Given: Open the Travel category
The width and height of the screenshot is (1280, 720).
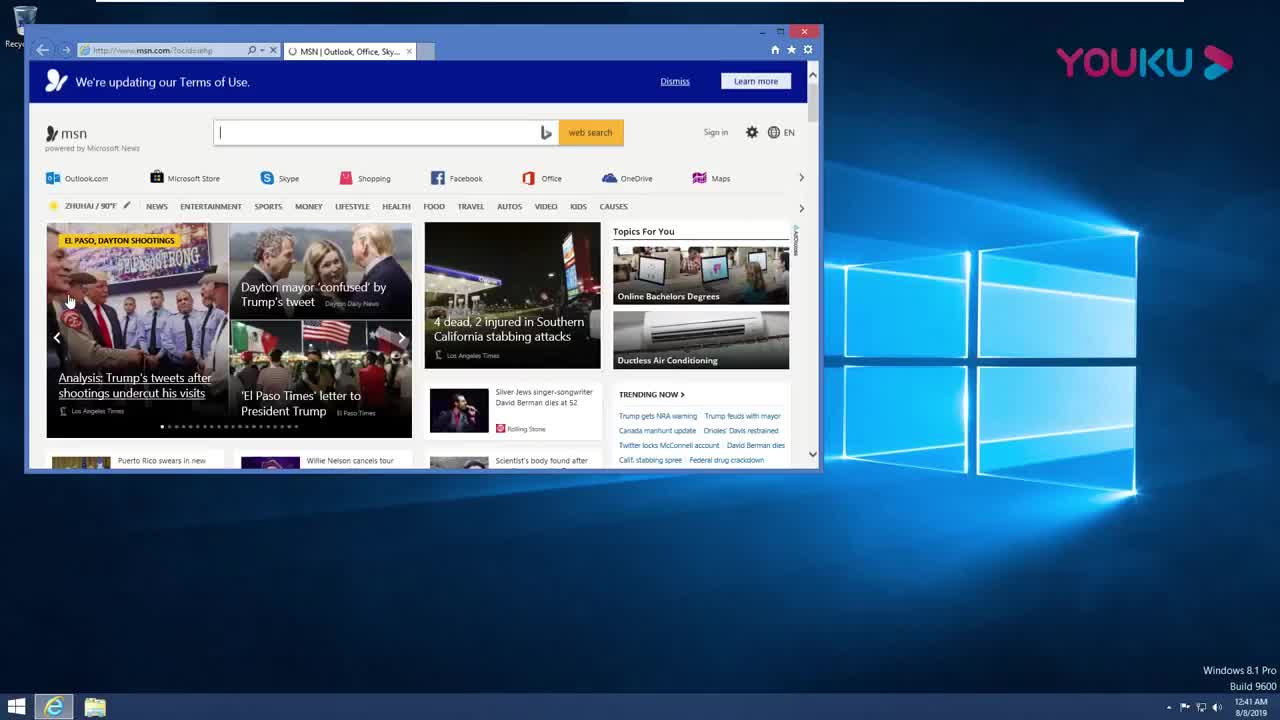Looking at the screenshot, I should click(x=471, y=207).
